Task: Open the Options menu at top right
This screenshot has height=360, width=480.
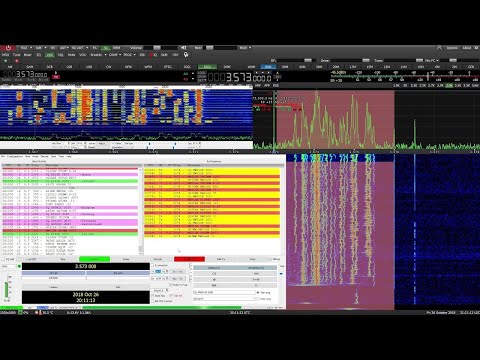Action: (452, 48)
